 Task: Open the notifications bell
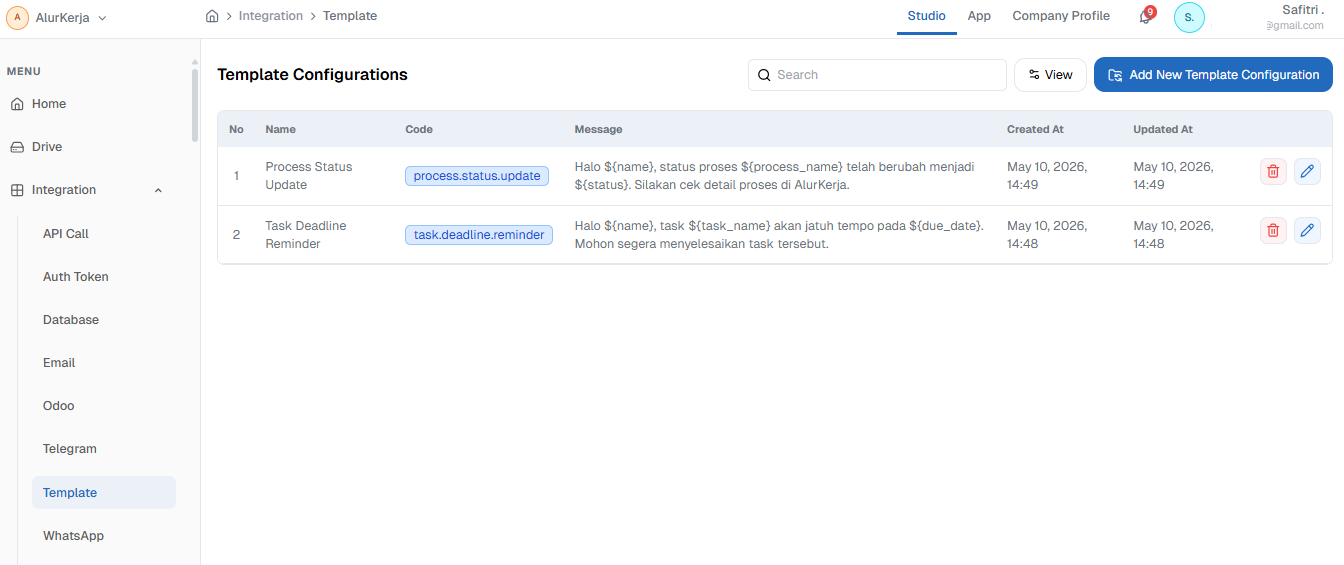1146,16
